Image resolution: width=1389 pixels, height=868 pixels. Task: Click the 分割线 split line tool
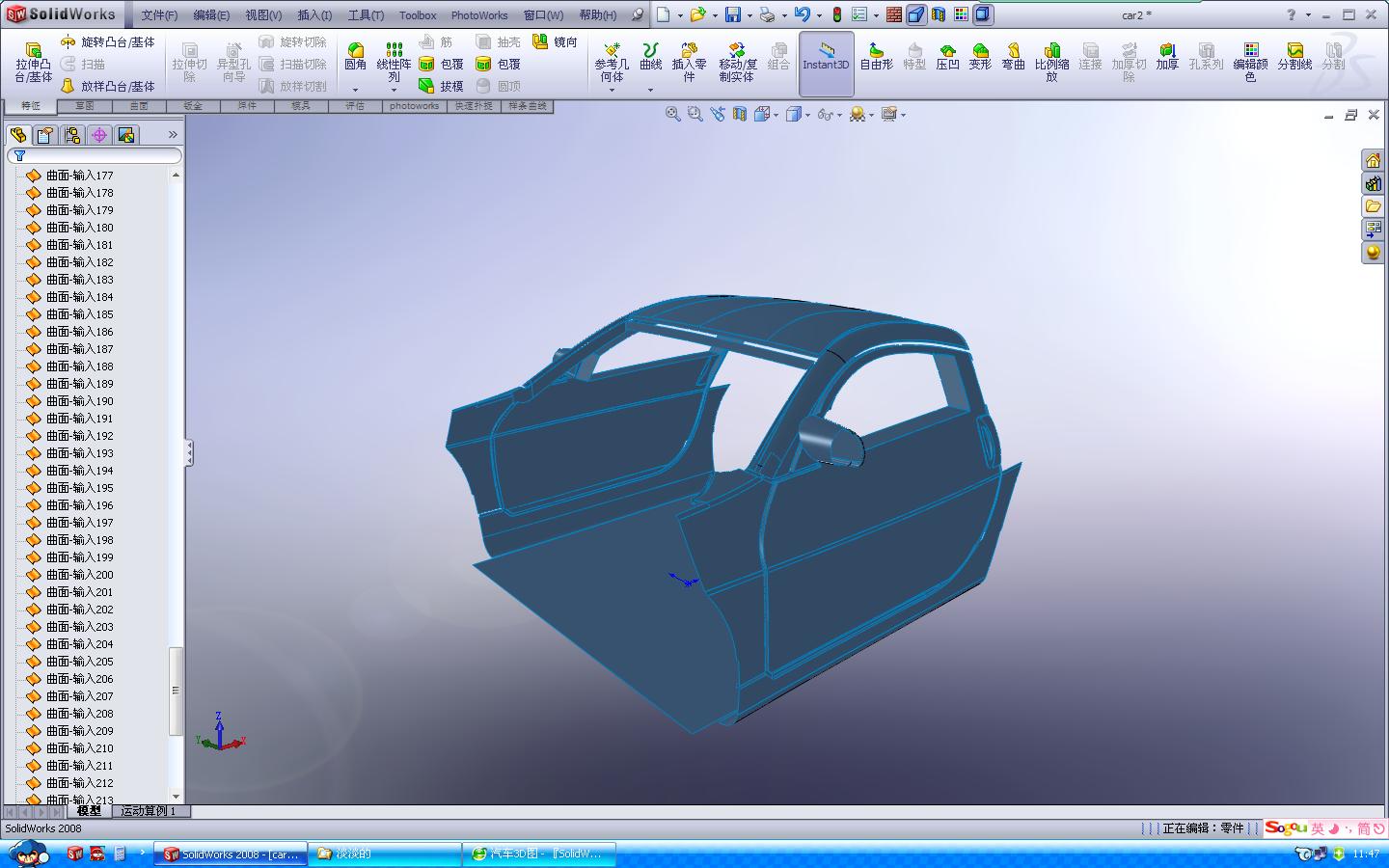click(1294, 56)
